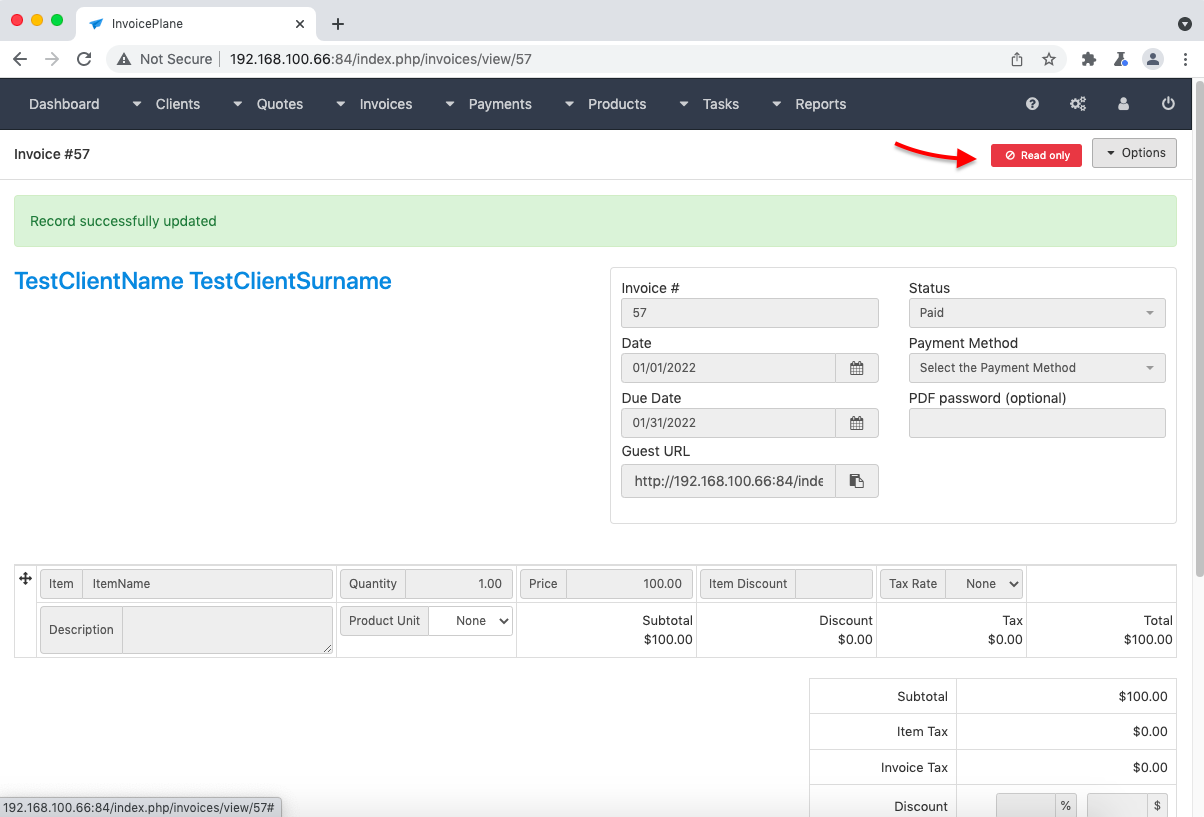Open the Tax Rate select box
The height and width of the screenshot is (817, 1204).
[984, 584]
